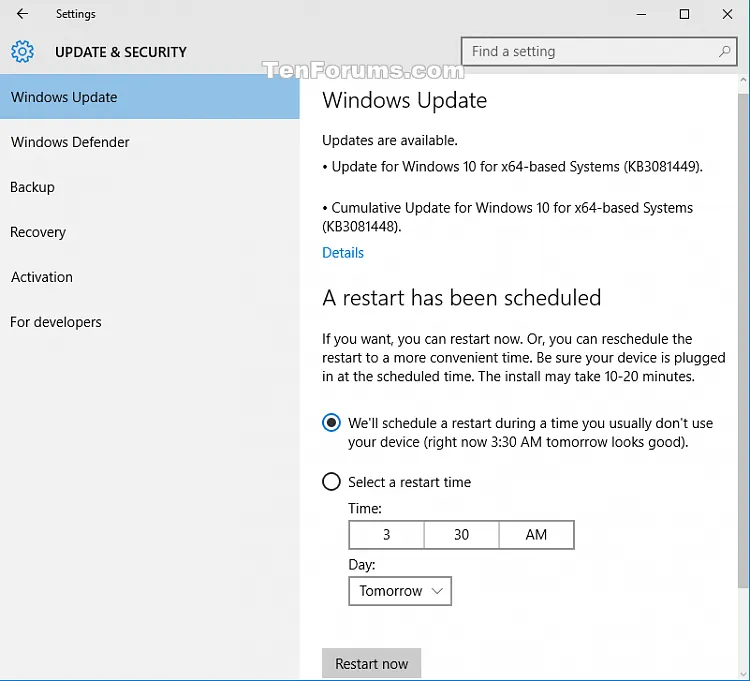Open the update Details link
The image size is (750, 681).
(x=343, y=253)
